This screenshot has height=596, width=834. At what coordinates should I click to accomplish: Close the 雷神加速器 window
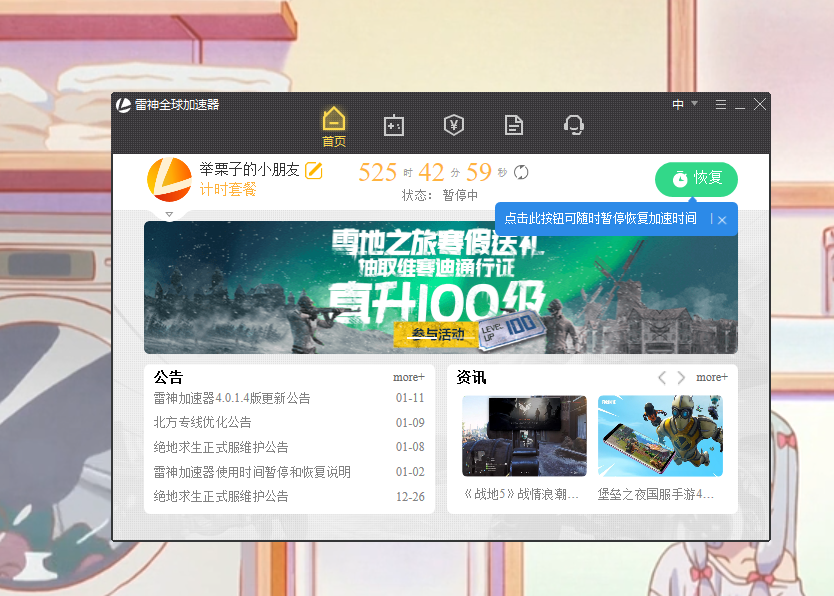(760, 104)
